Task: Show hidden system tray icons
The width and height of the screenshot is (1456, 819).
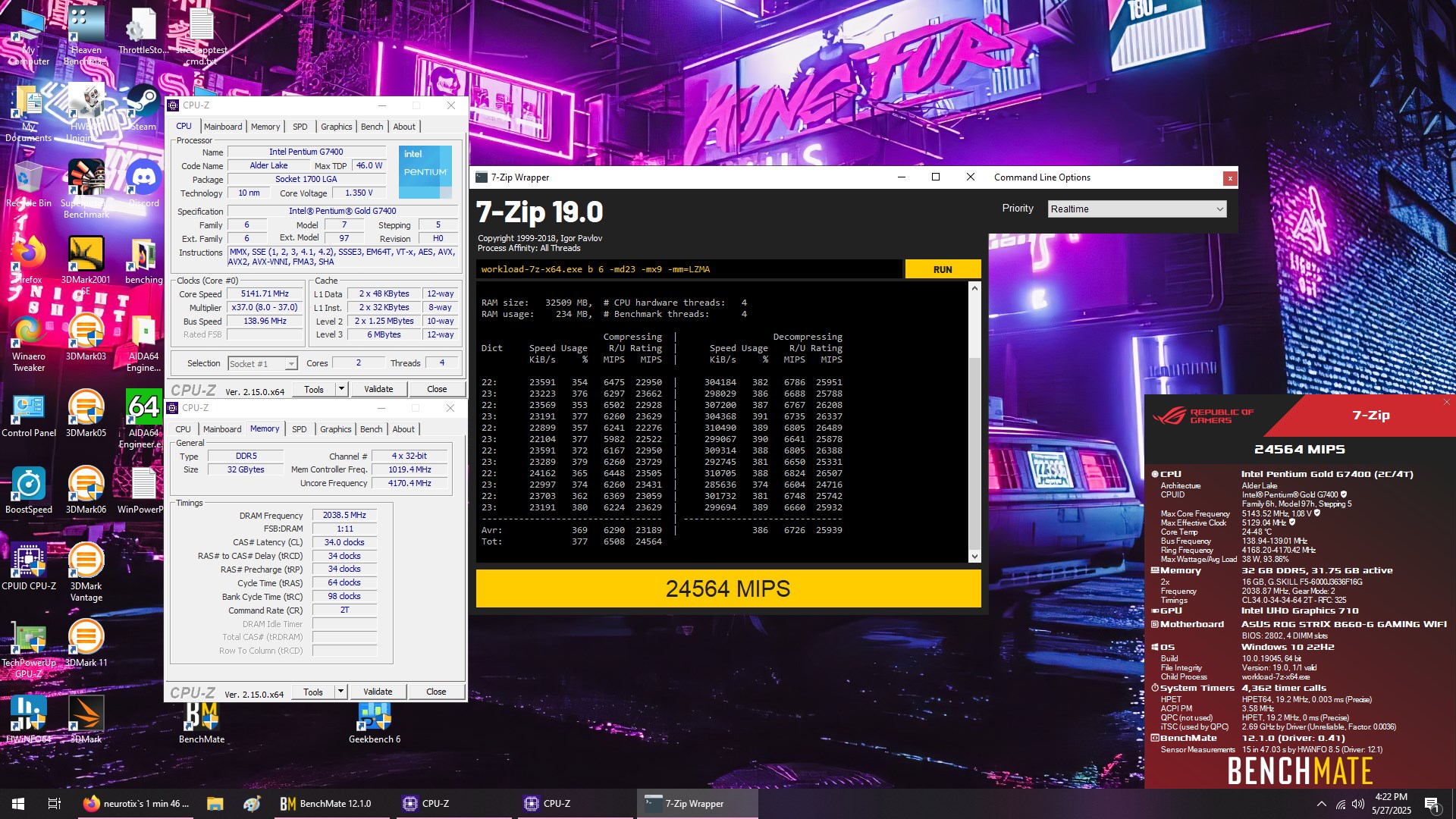Action: click(x=1322, y=804)
